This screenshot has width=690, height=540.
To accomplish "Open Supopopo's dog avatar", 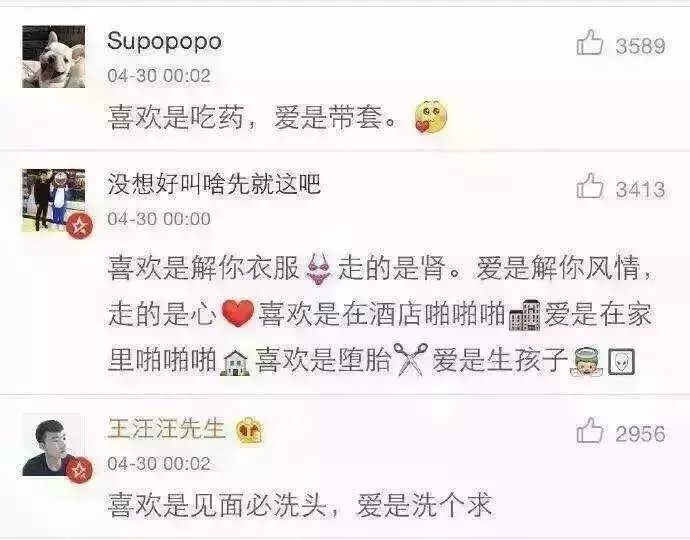I will coord(54,56).
